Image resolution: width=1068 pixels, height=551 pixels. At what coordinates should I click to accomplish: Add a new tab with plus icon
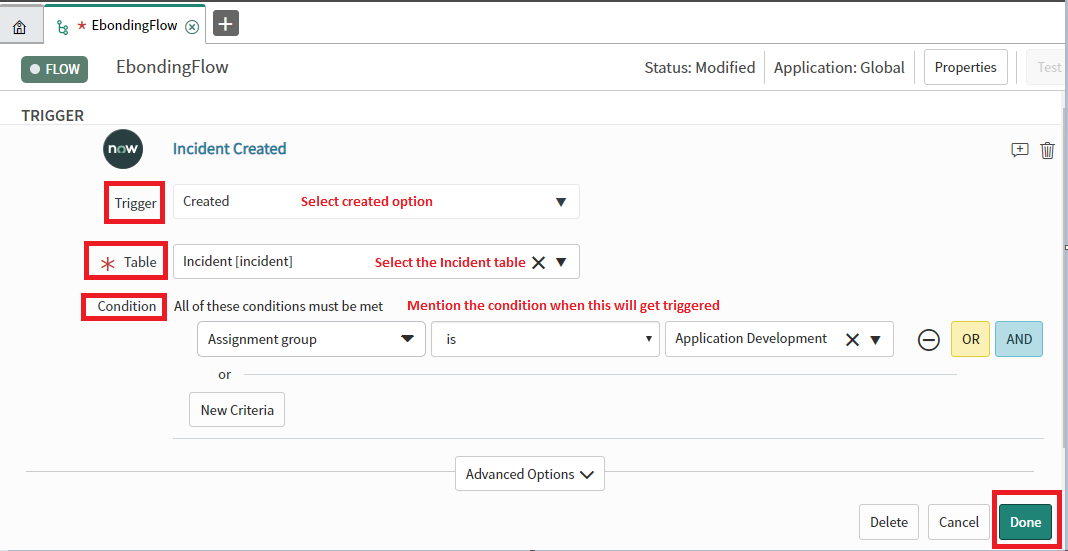[226, 24]
